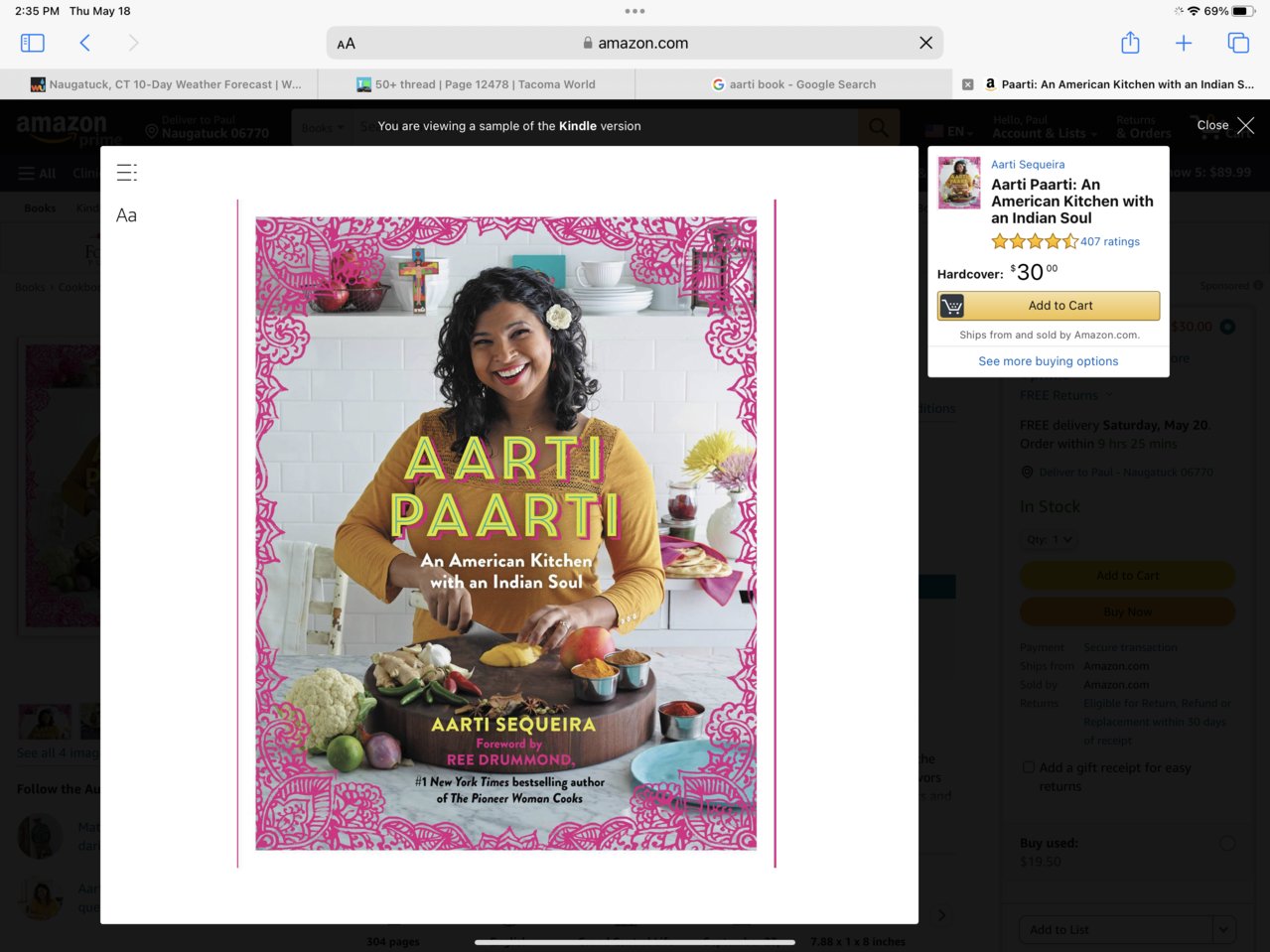Click the cart icon on Add to Cart
This screenshot has width=1270, height=952.
951,306
